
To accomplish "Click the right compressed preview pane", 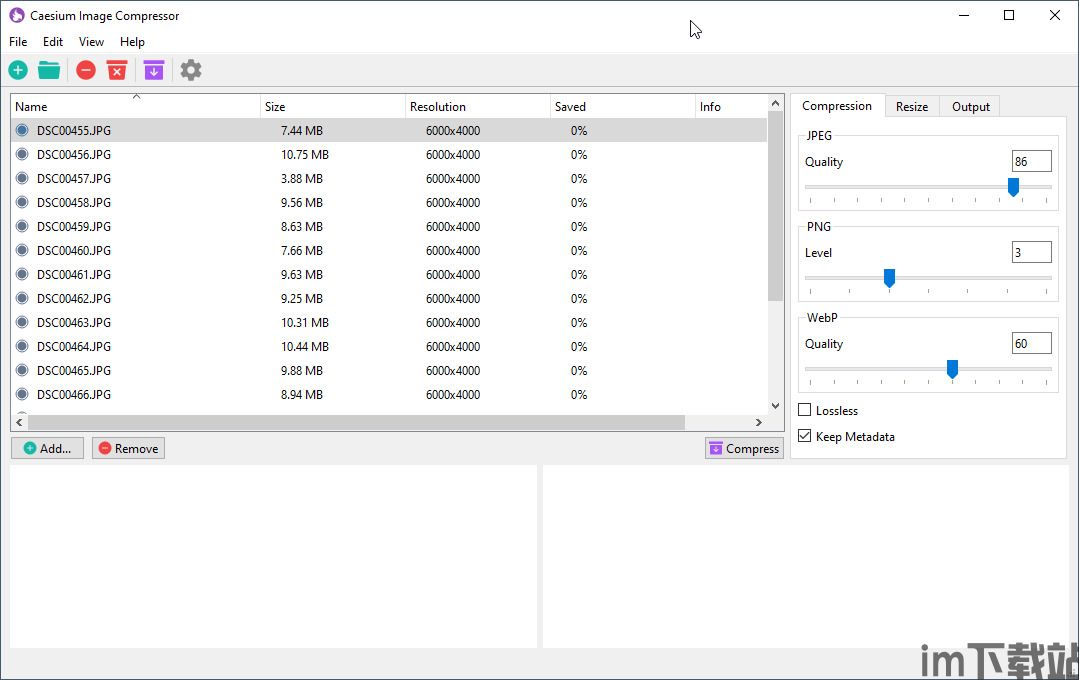I will point(806,556).
